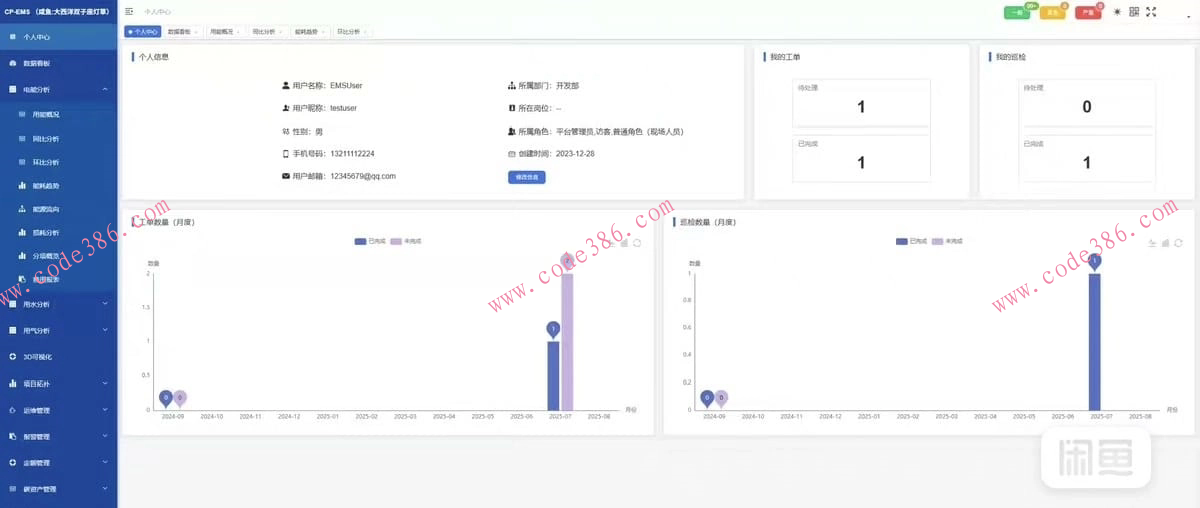Screen dimensions: 1200x508
Task: Switch 工单数量 chart to bar view icon
Action: tap(624, 242)
